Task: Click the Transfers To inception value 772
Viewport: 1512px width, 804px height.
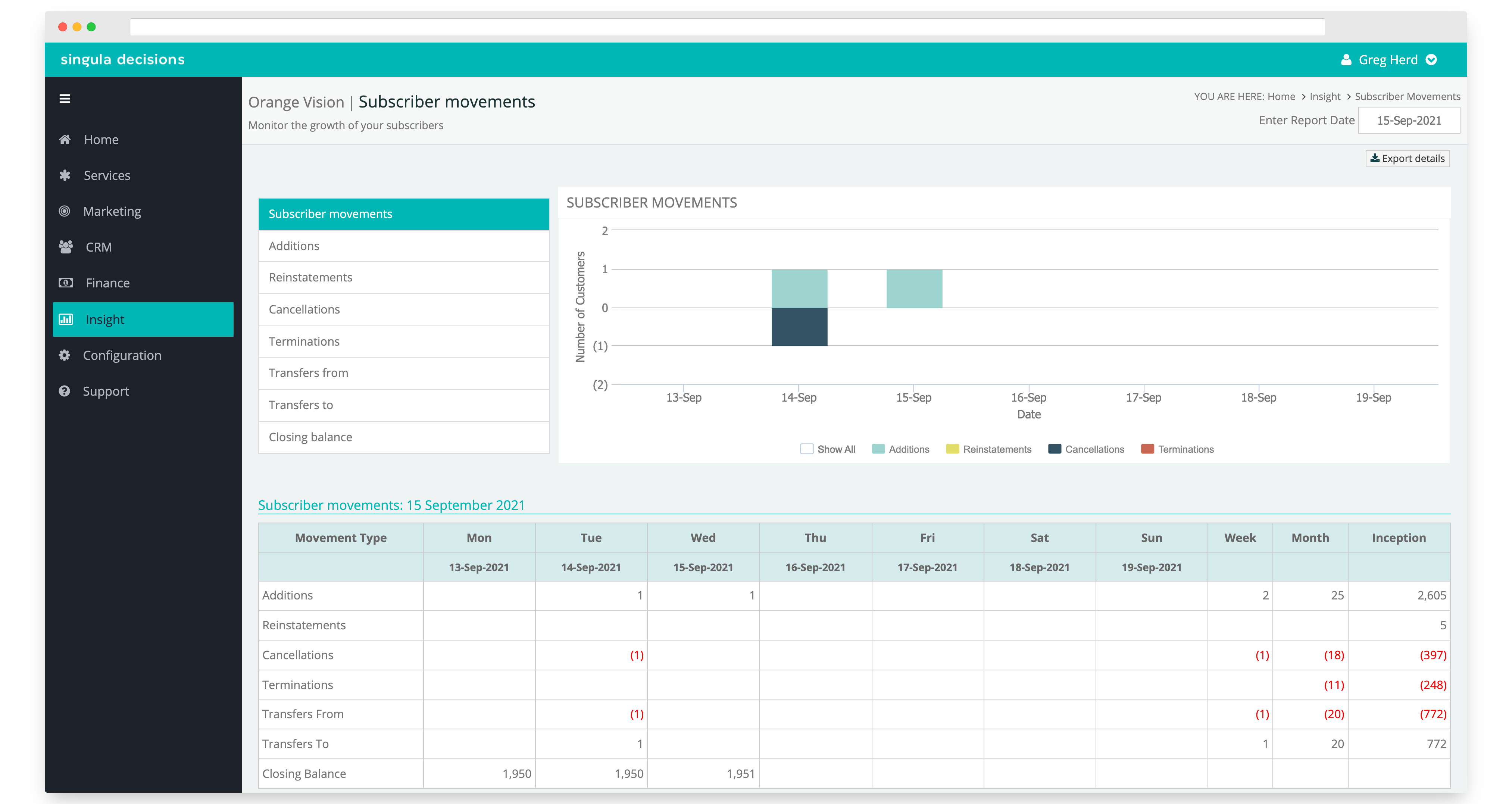Action: click(x=1436, y=744)
